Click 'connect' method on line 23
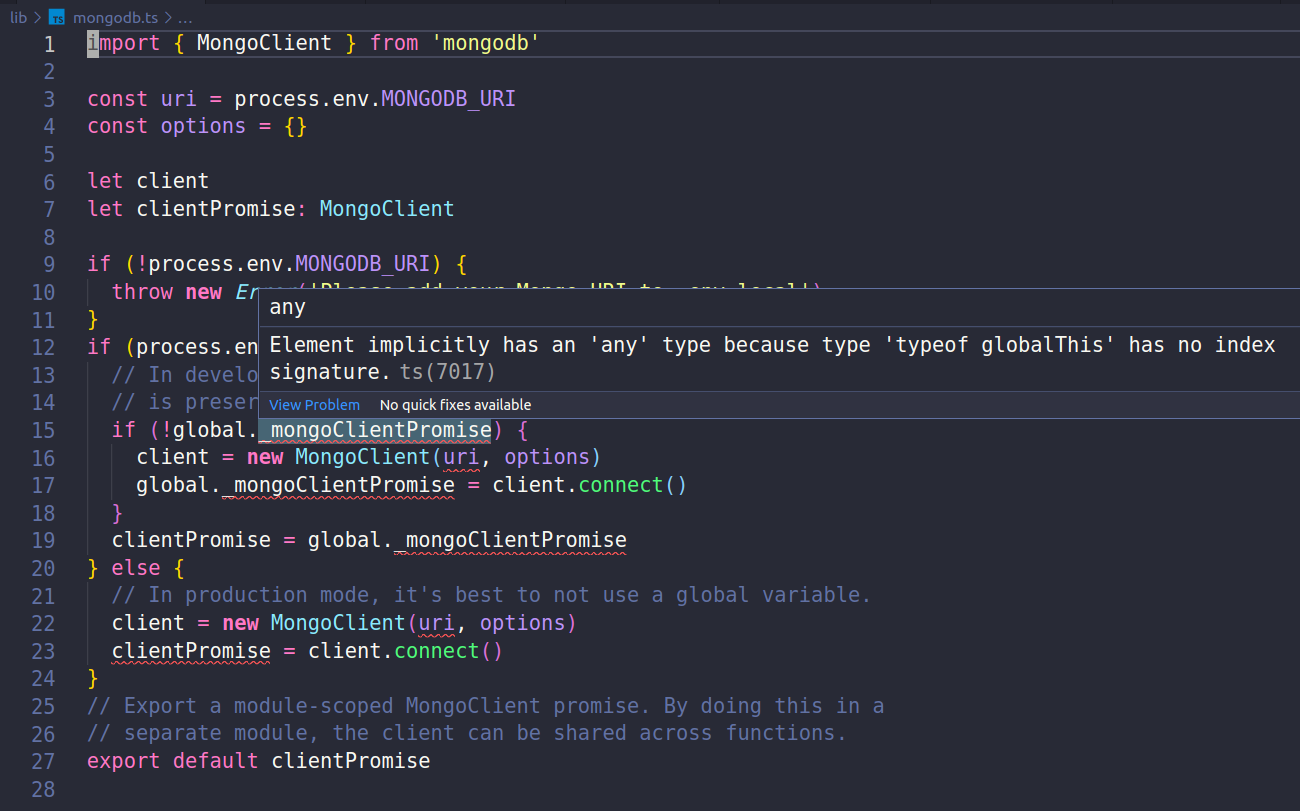This screenshot has width=1300, height=811. pyautogui.click(x=436, y=651)
